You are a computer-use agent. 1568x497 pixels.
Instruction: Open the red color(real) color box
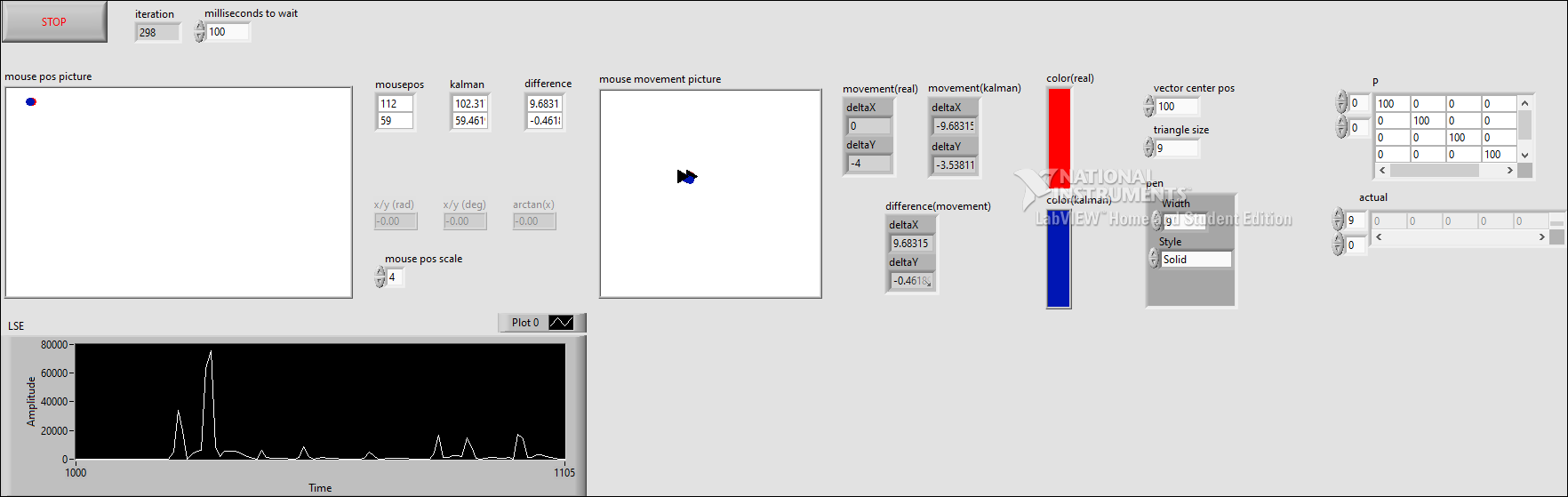point(1059,137)
